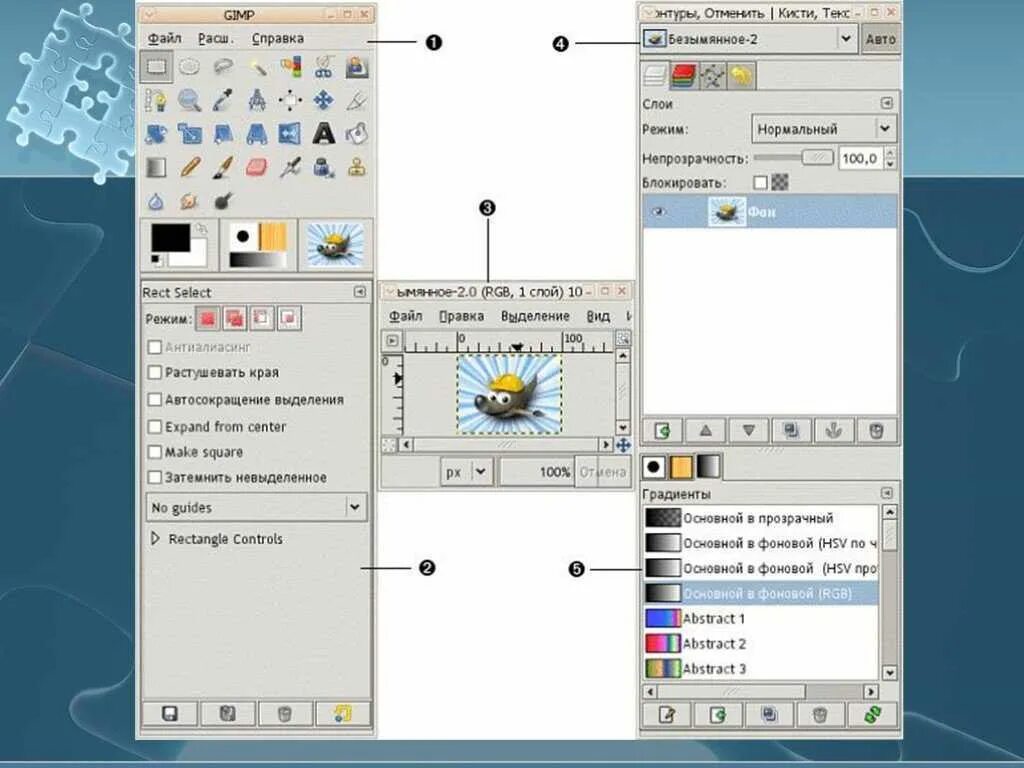Screen dimensions: 1024x768
Task: Hide the Фон layer using eye icon
Action: [x=659, y=212]
